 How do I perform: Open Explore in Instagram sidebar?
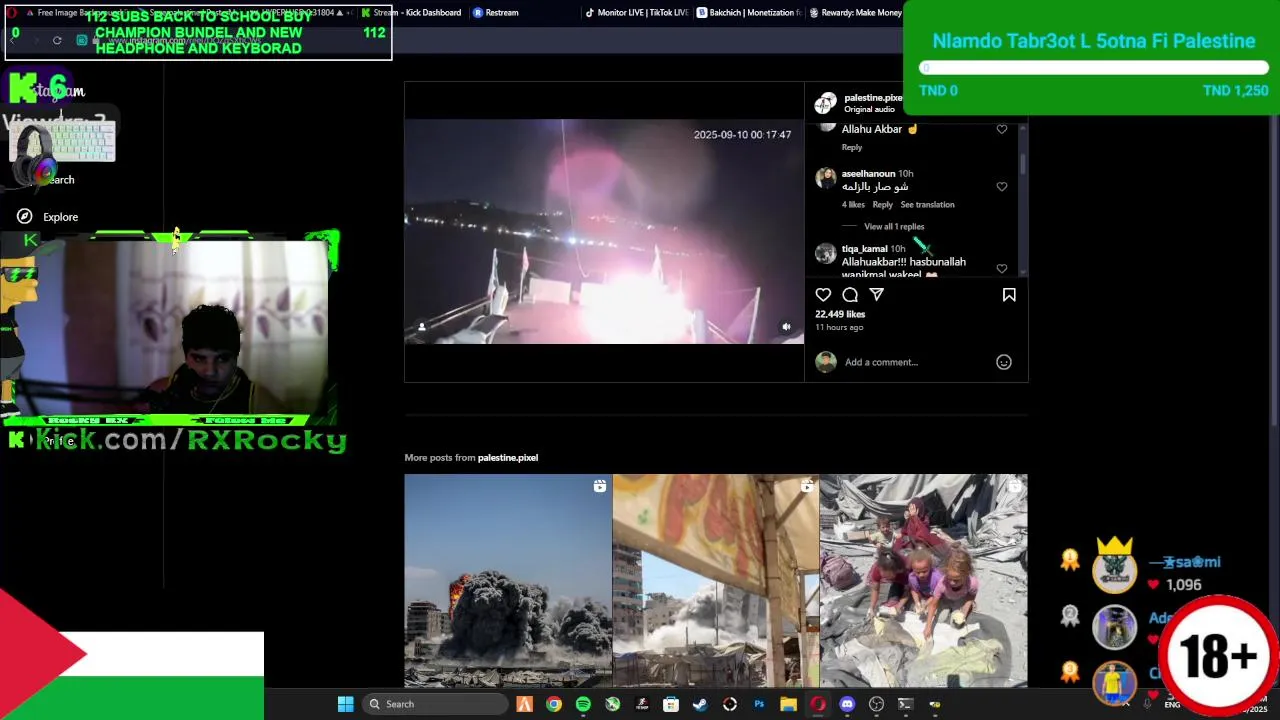coord(47,217)
